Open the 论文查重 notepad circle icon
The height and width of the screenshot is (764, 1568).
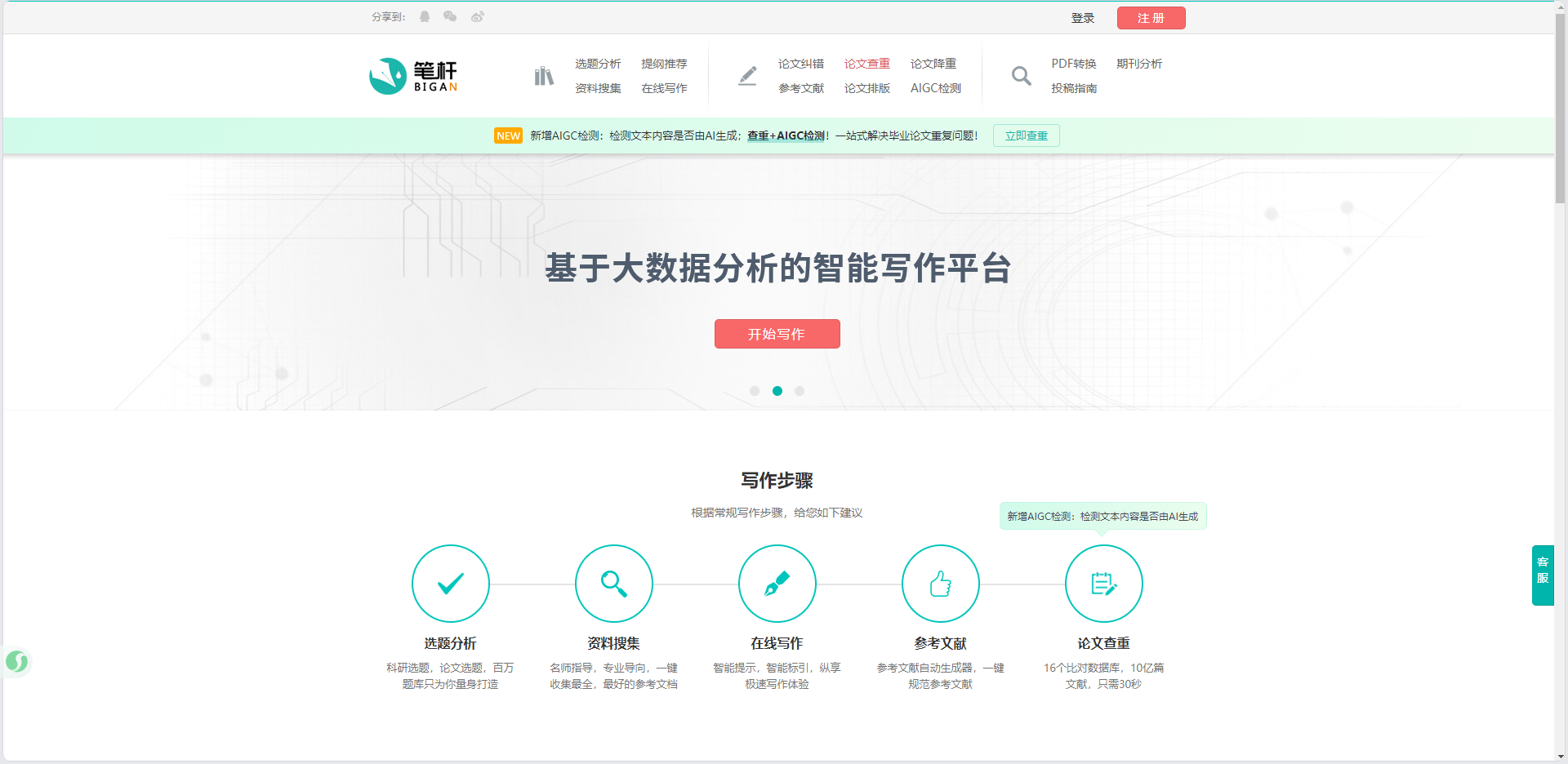(1104, 584)
